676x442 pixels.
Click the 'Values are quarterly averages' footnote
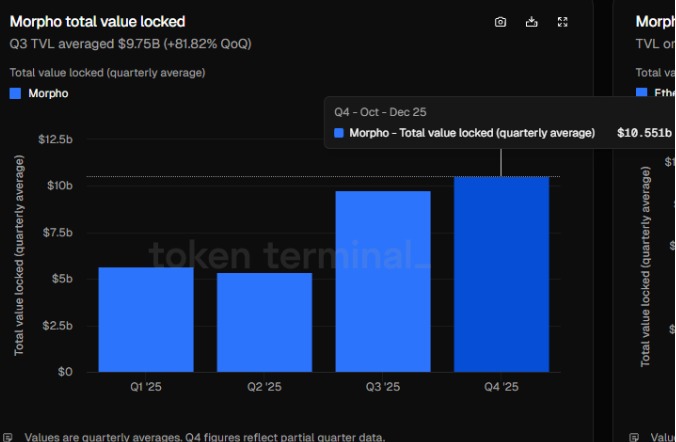(x=204, y=437)
